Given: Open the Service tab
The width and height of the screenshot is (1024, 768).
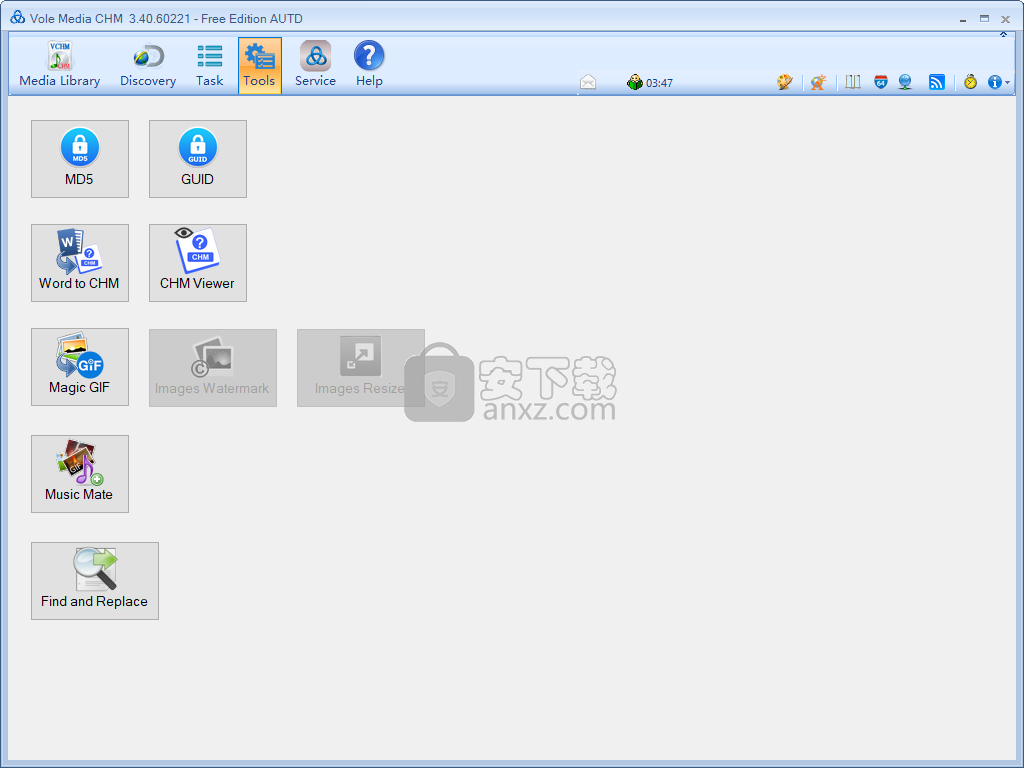Looking at the screenshot, I should click(315, 65).
